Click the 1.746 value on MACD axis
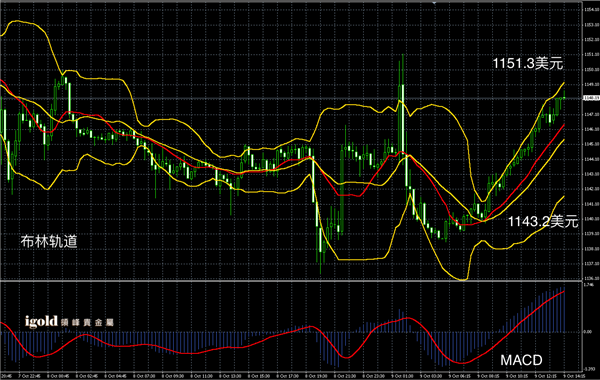 (589, 285)
